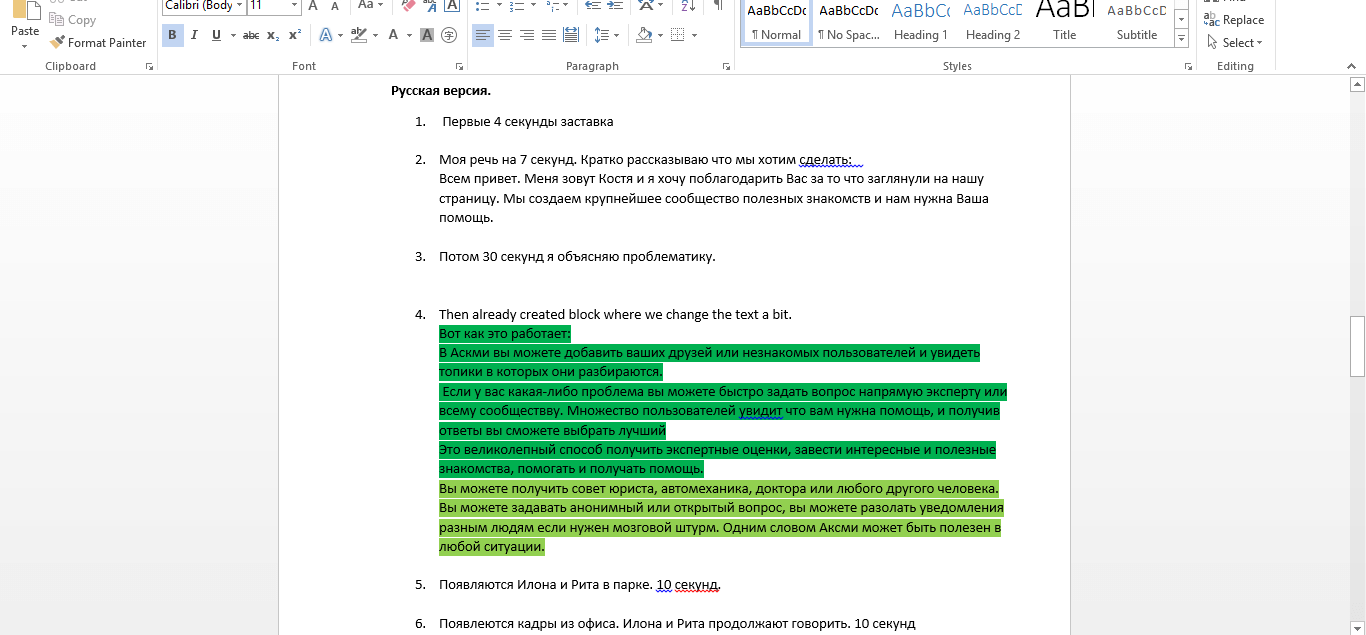Apply the Subtitle style
The image size is (1366, 635).
1137,22
